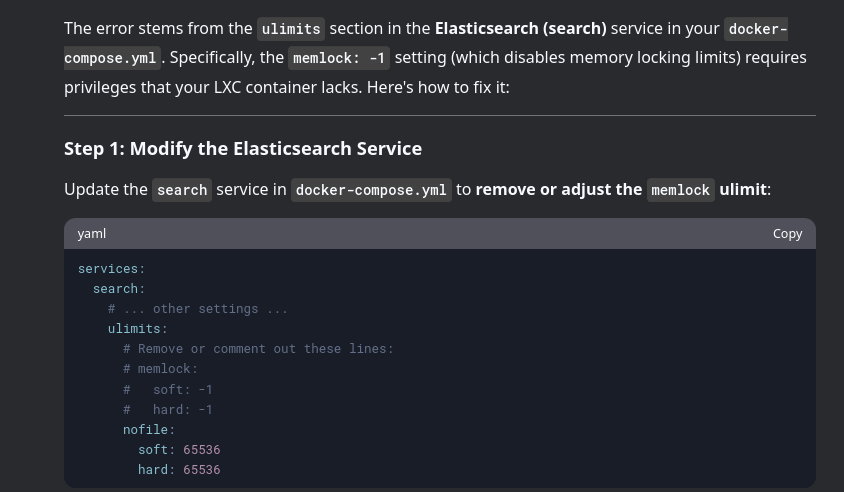Click the '# soft: -1' commented line

pyautogui.click(x=167, y=389)
